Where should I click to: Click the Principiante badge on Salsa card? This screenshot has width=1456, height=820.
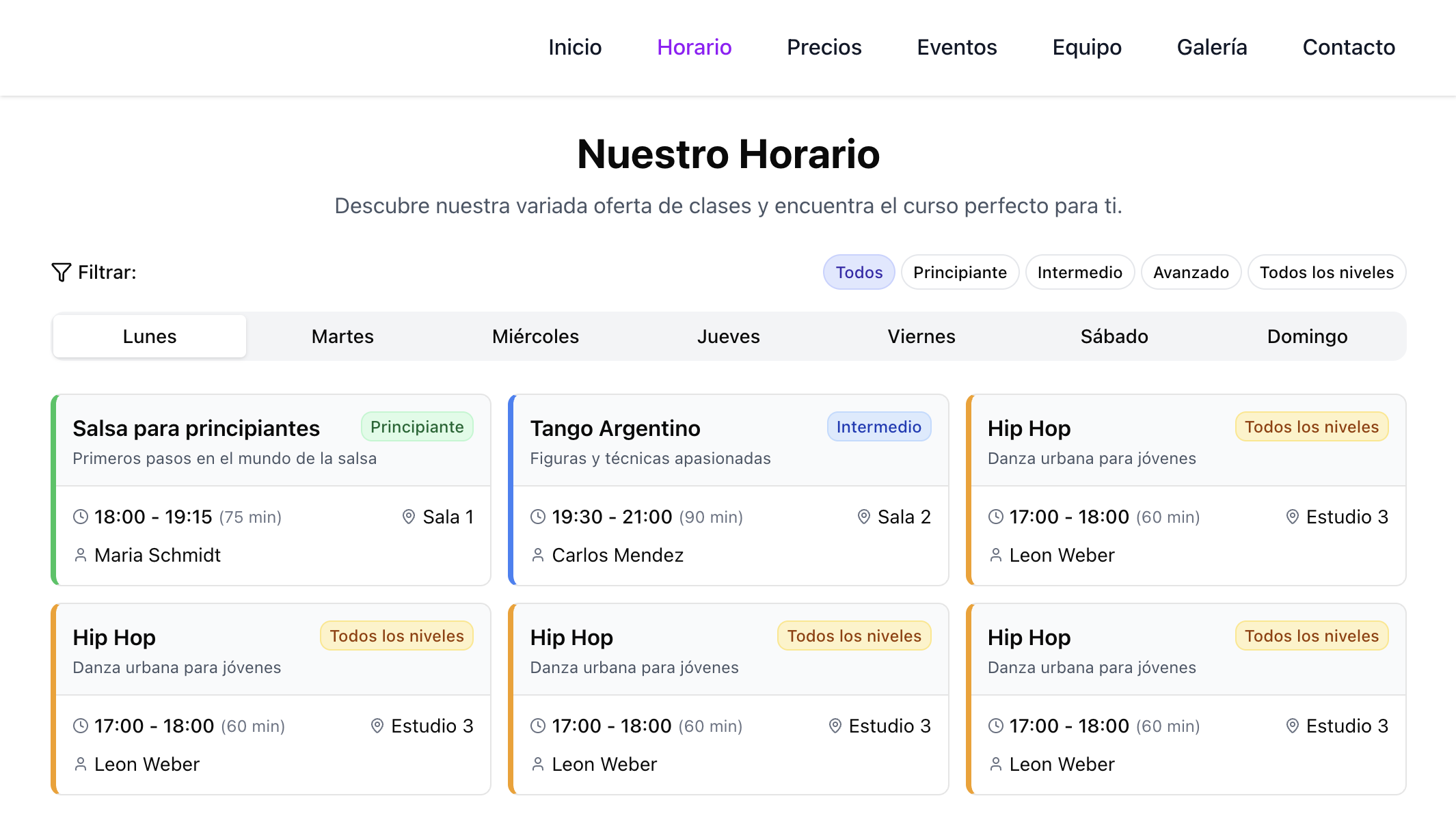coord(417,426)
